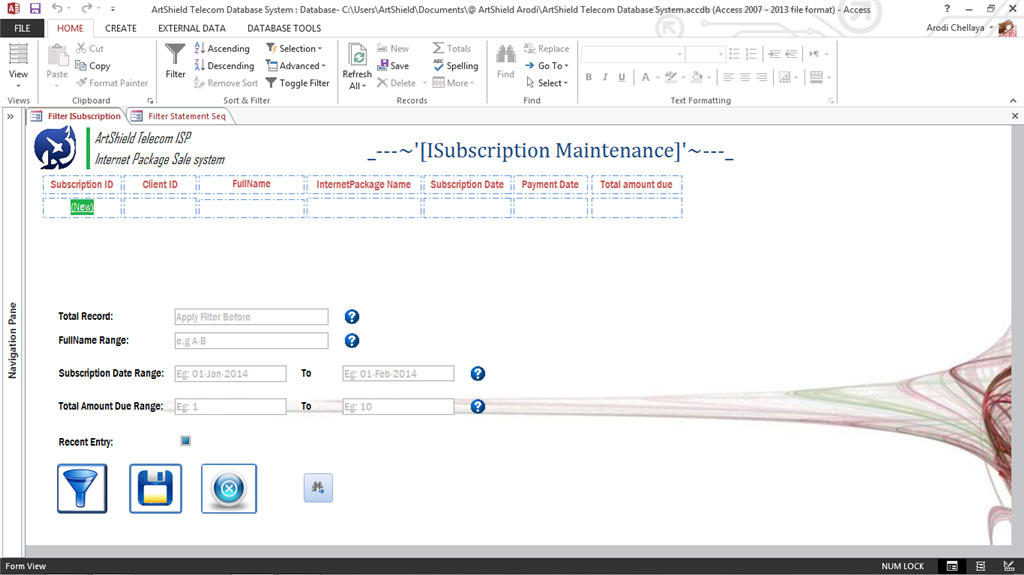Toggle Italic formatting button
Image resolution: width=1024 pixels, height=575 pixels.
pyautogui.click(x=605, y=77)
